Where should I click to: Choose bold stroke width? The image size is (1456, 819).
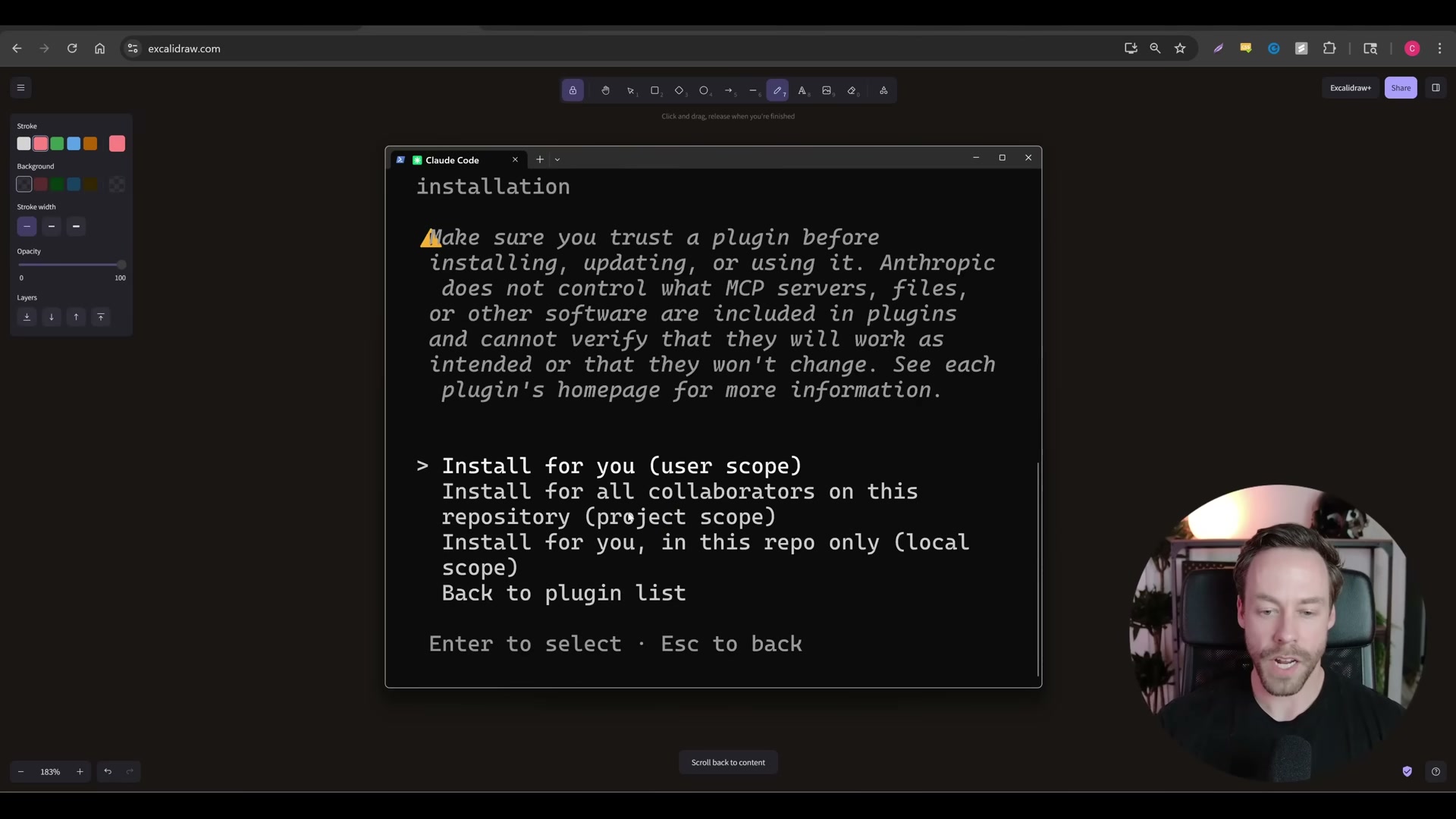52,227
